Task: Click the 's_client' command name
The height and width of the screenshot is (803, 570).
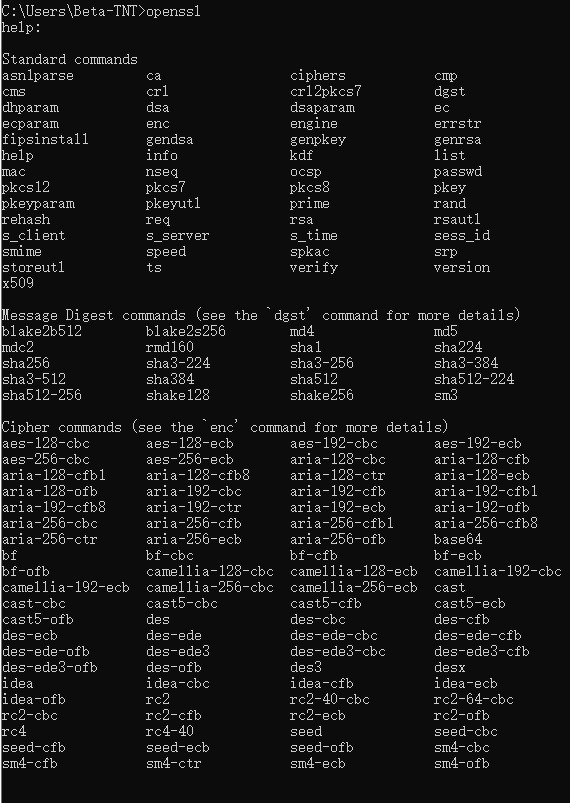Action: click(34, 236)
